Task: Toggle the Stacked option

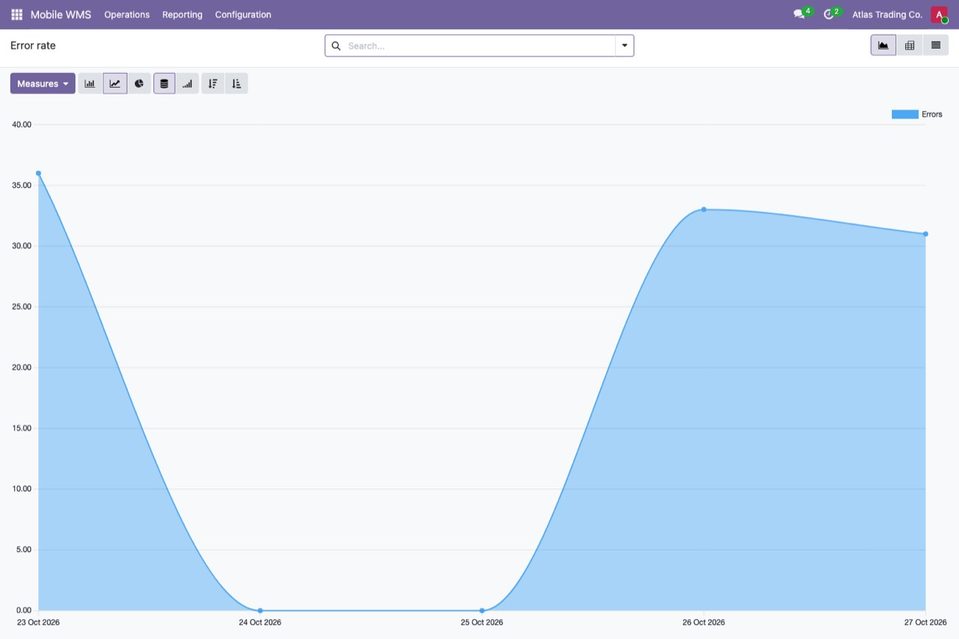Action: coord(164,84)
